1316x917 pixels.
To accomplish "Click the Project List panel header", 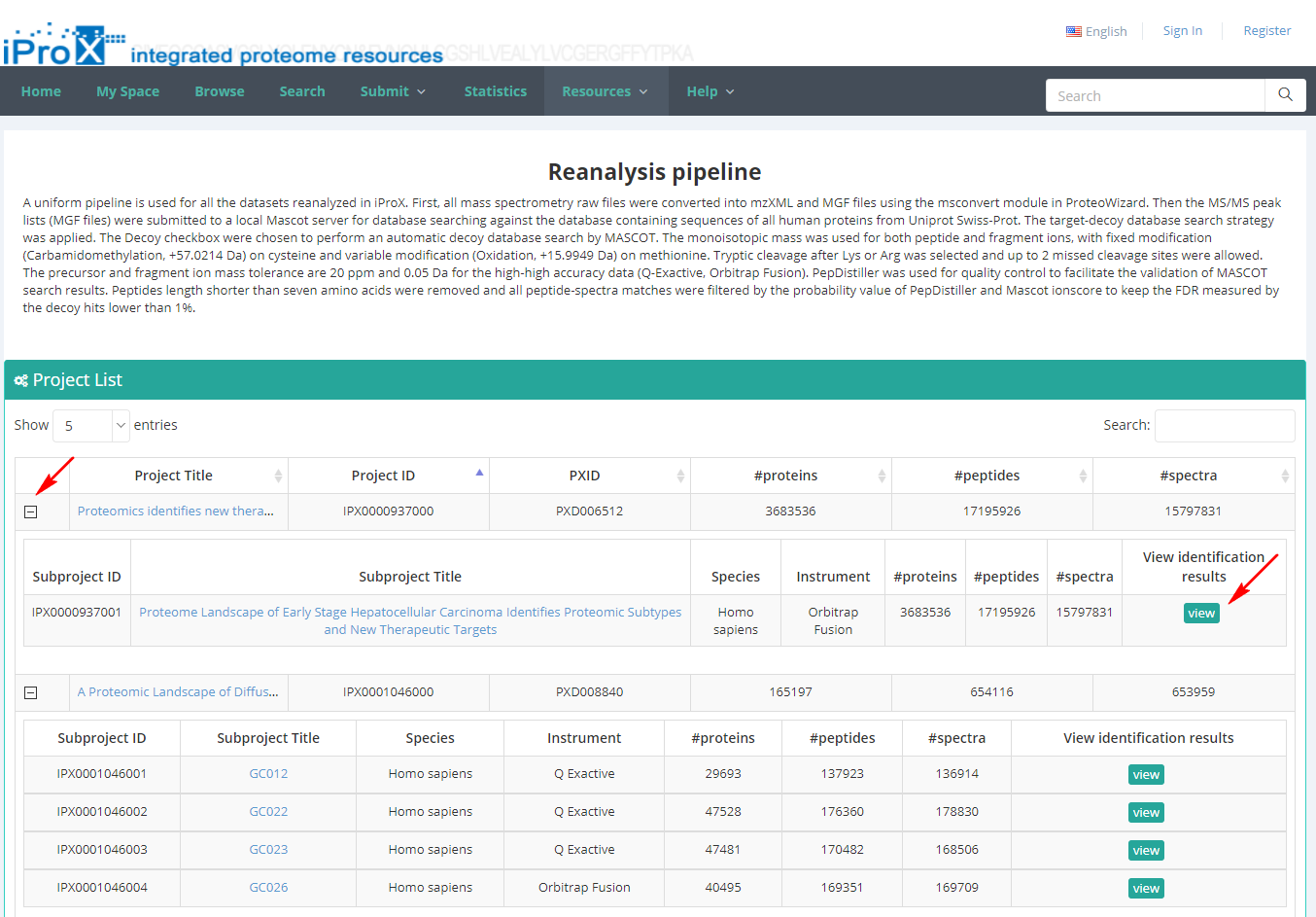I will 655,380.
